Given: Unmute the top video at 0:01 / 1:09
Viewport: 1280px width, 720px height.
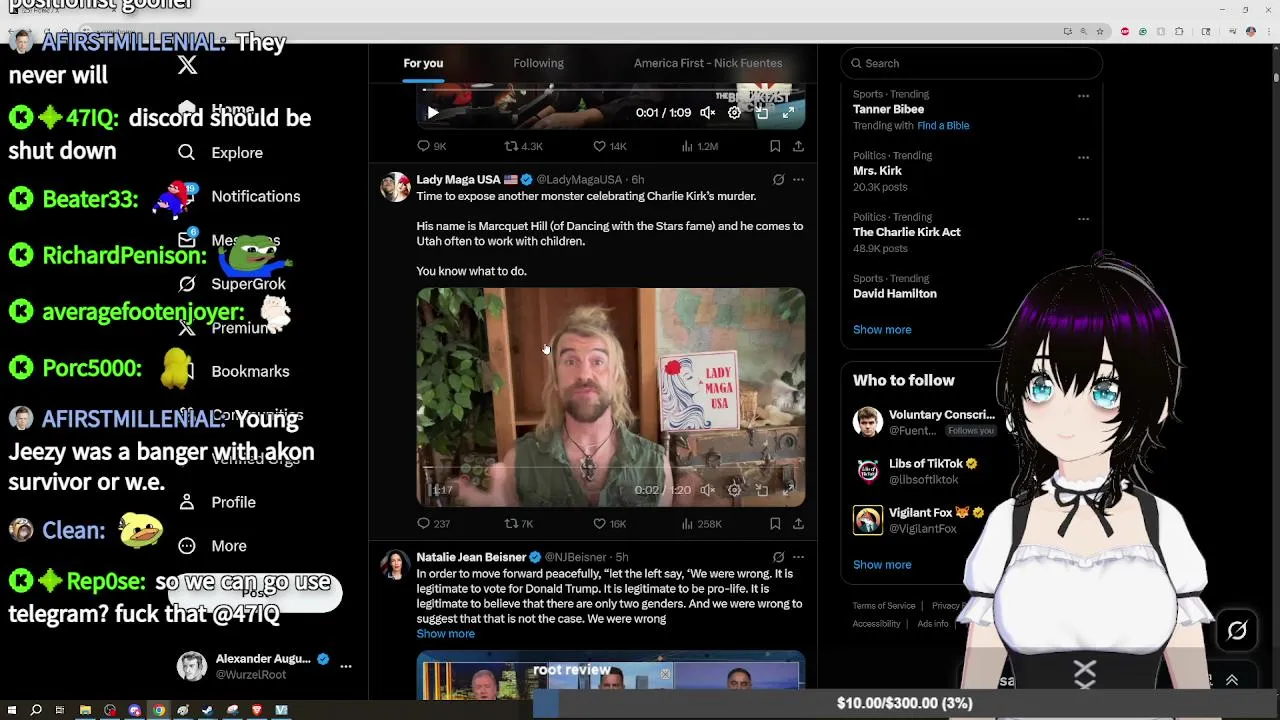Looking at the screenshot, I should 708,113.
